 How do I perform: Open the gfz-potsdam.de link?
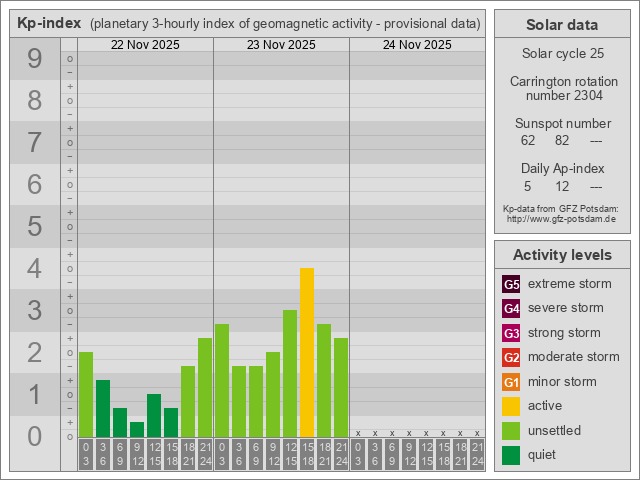(x=561, y=218)
